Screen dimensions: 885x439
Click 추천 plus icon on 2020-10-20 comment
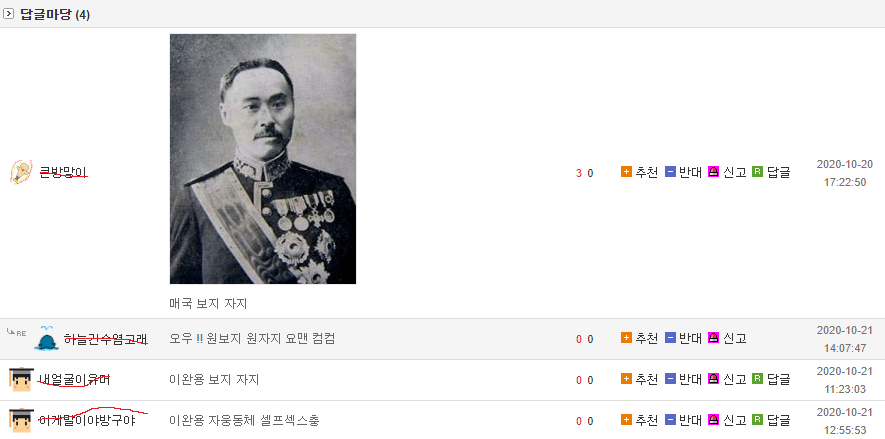(626, 172)
